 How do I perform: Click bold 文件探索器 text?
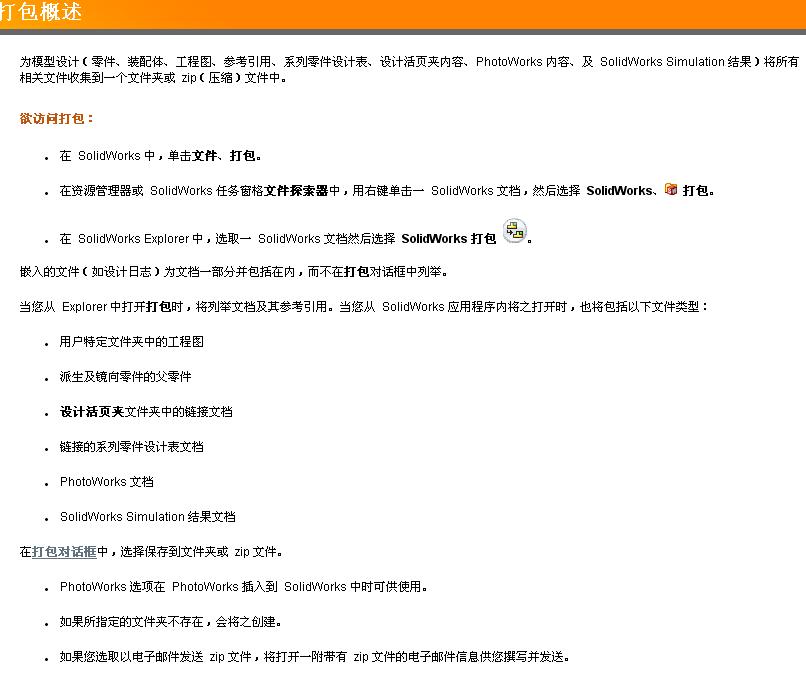click(296, 191)
